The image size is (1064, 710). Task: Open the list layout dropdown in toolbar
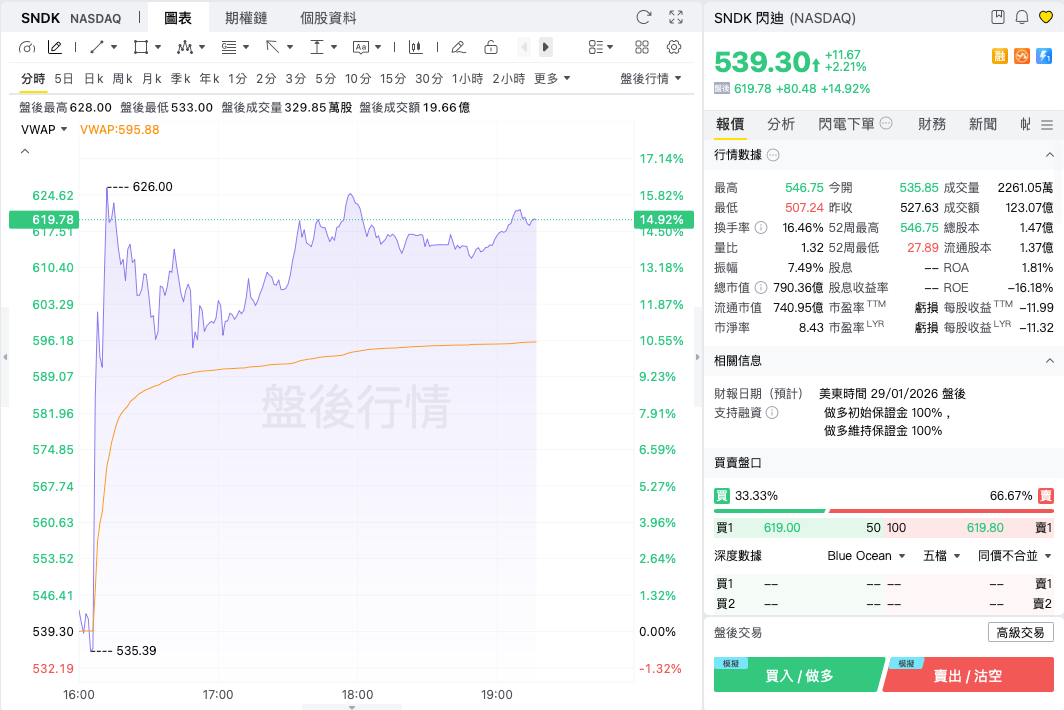click(601, 47)
